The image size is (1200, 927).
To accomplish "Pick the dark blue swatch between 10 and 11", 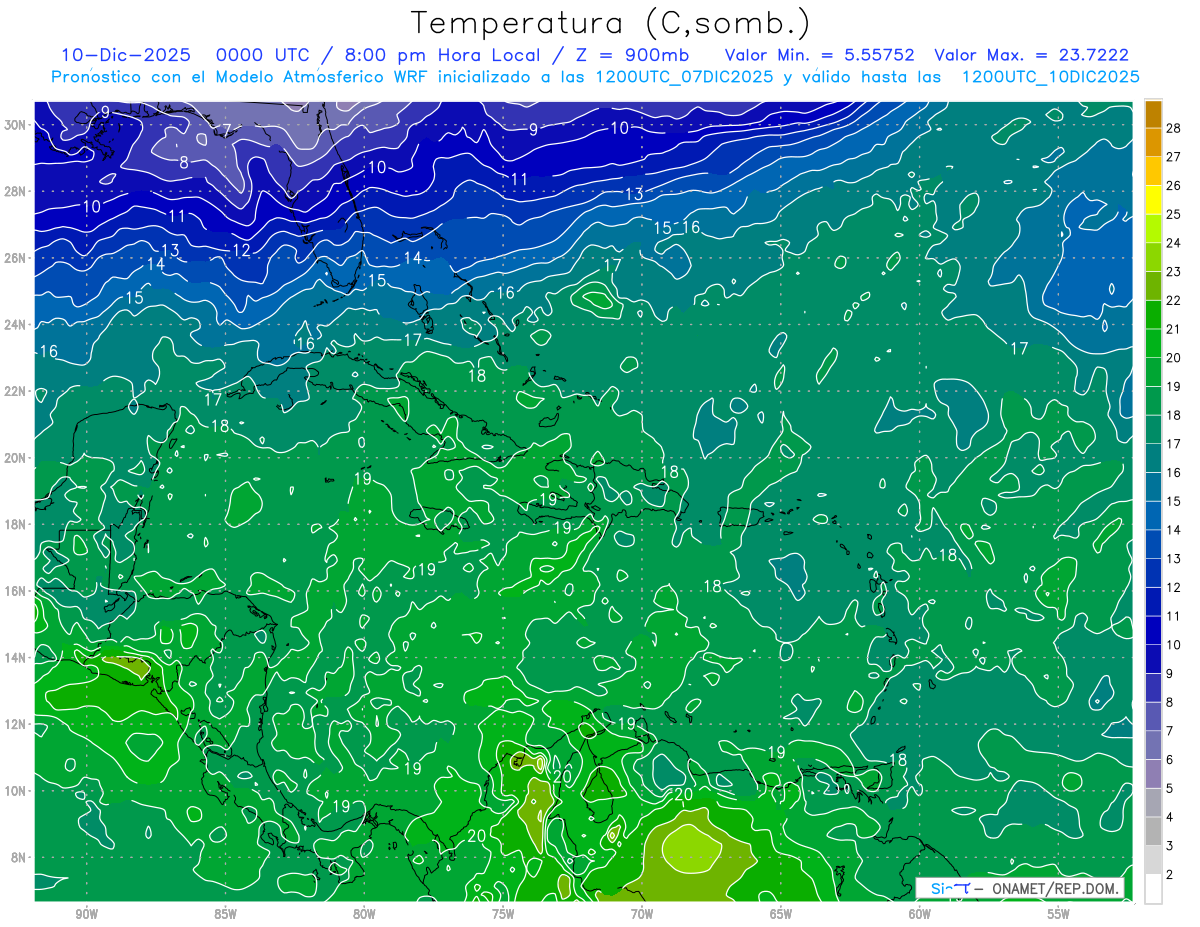I will pyautogui.click(x=1154, y=630).
